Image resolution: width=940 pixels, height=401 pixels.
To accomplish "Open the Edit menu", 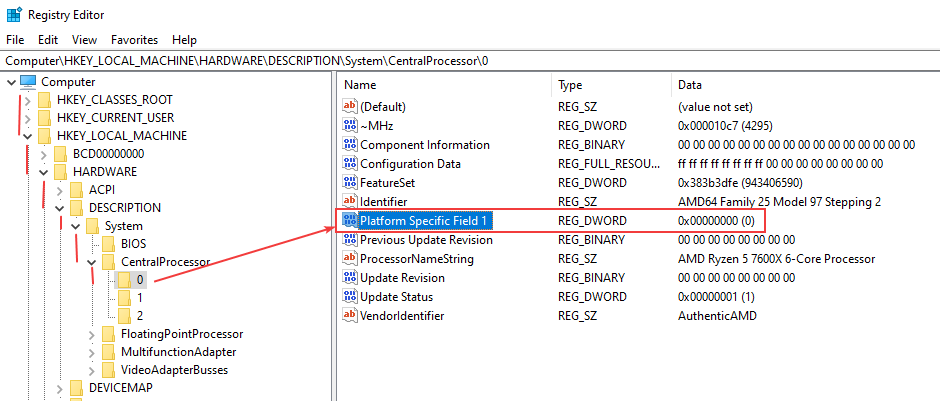I will 48,40.
